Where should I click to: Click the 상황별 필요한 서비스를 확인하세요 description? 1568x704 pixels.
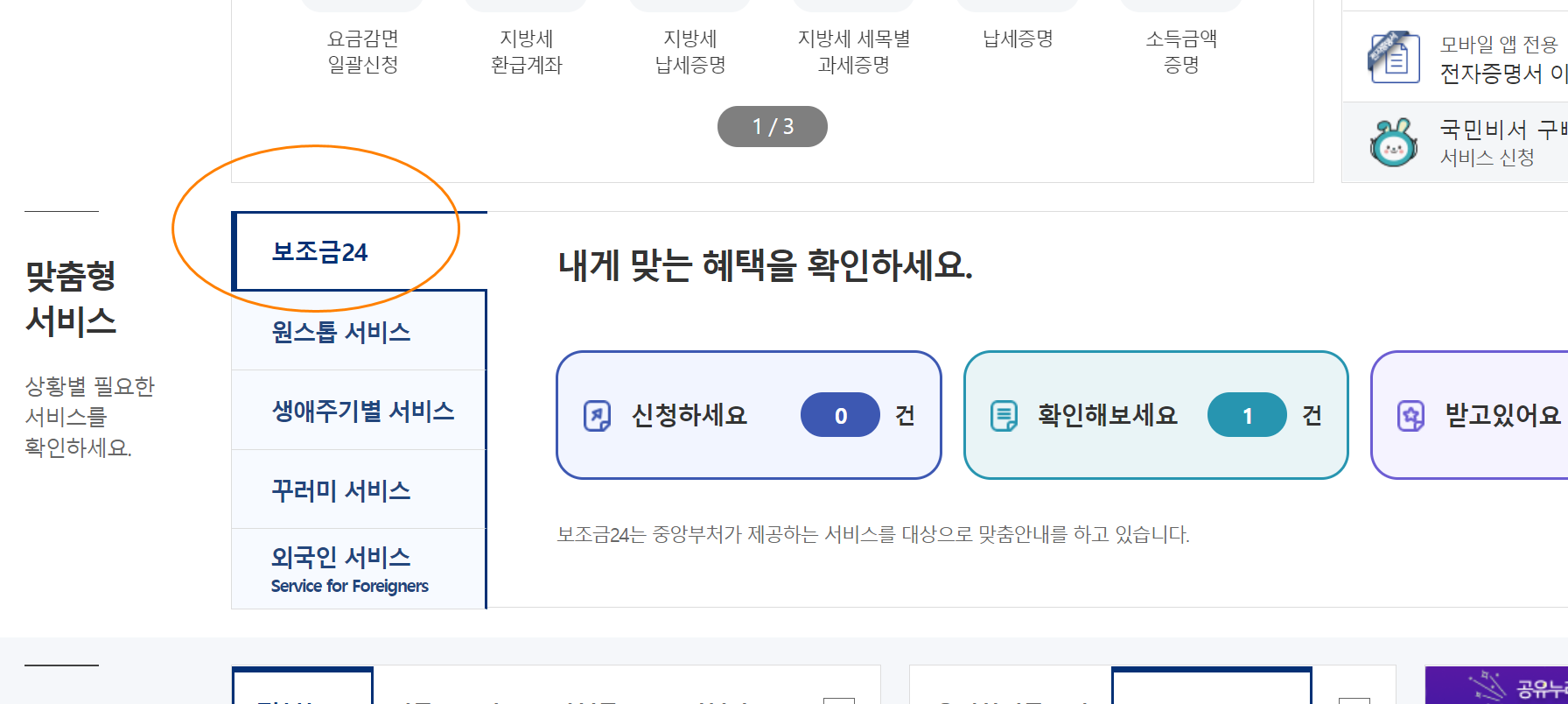(89, 417)
